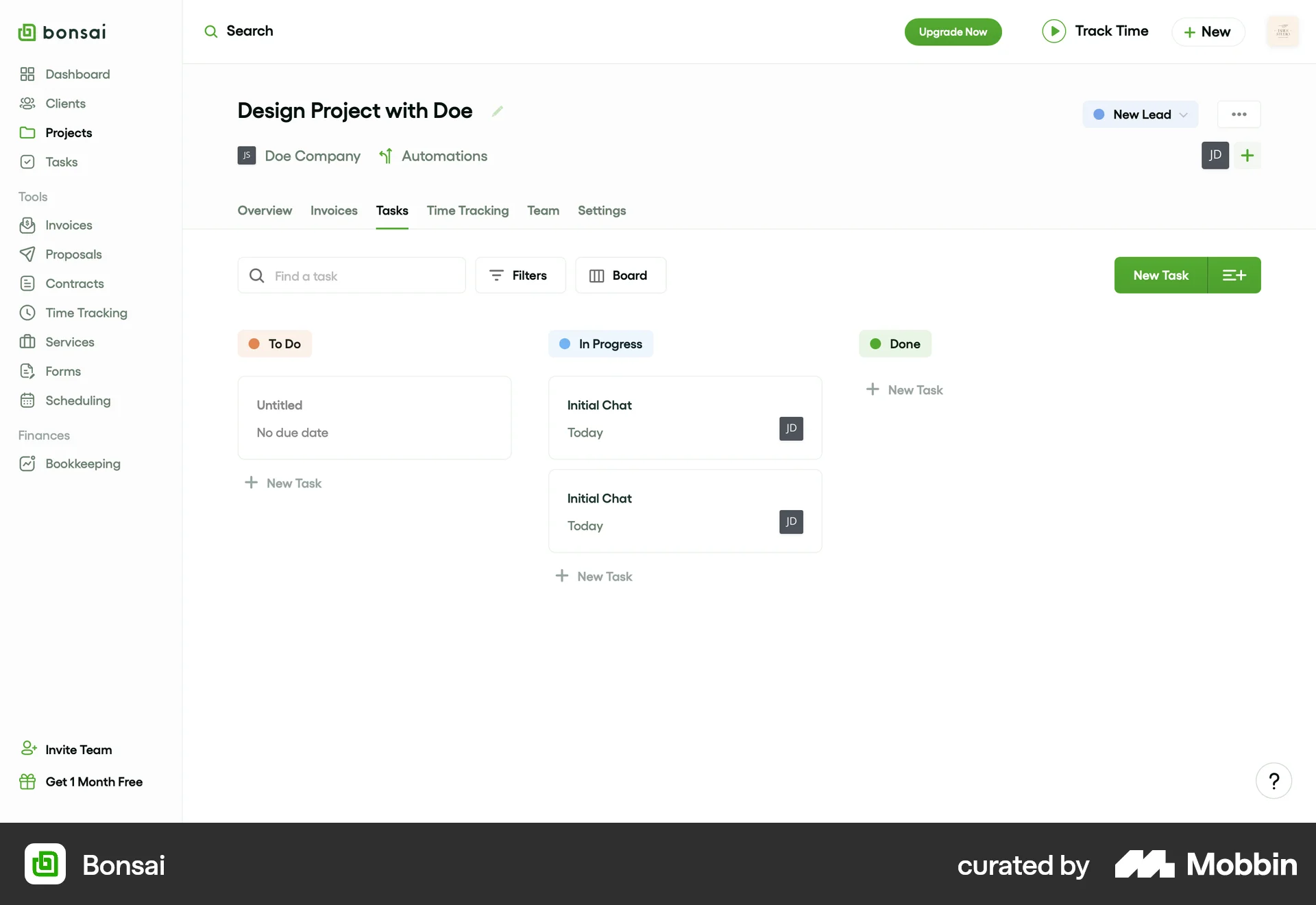
Task: Open the Team tab of the project
Action: [x=543, y=210]
